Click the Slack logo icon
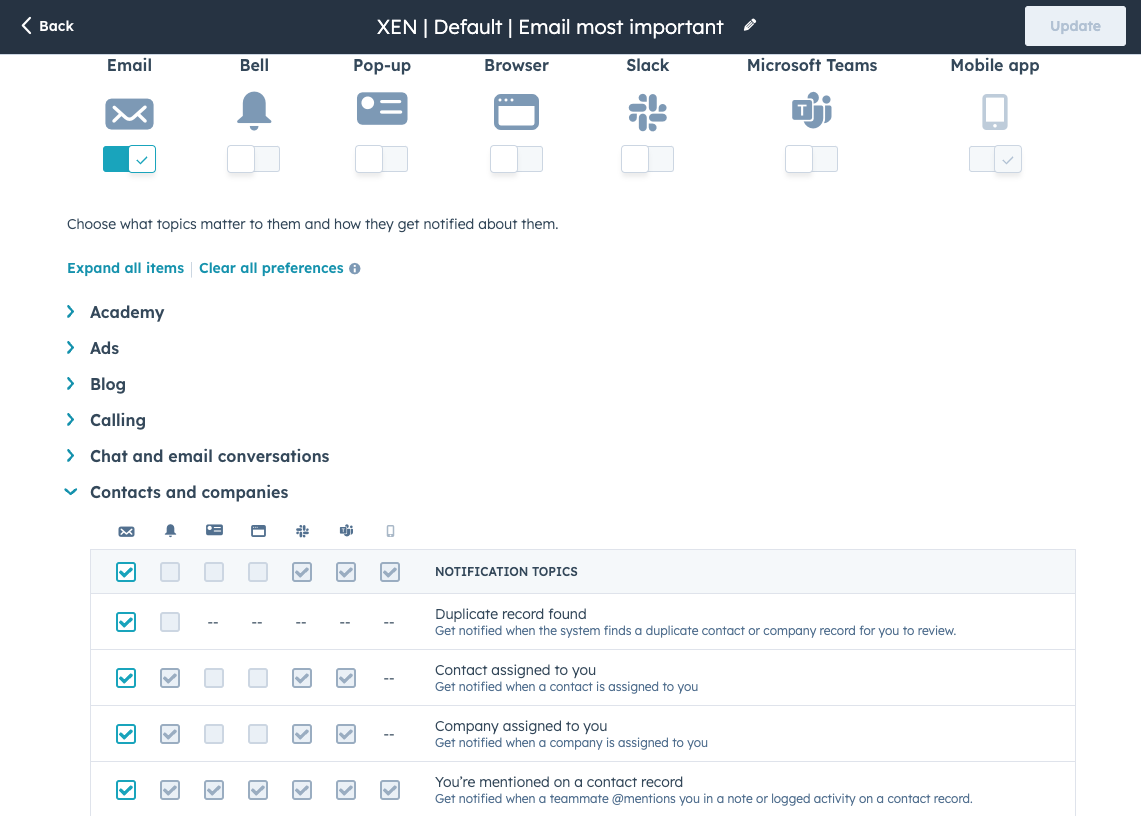Viewport: 1141px width, 816px height. 647,112
